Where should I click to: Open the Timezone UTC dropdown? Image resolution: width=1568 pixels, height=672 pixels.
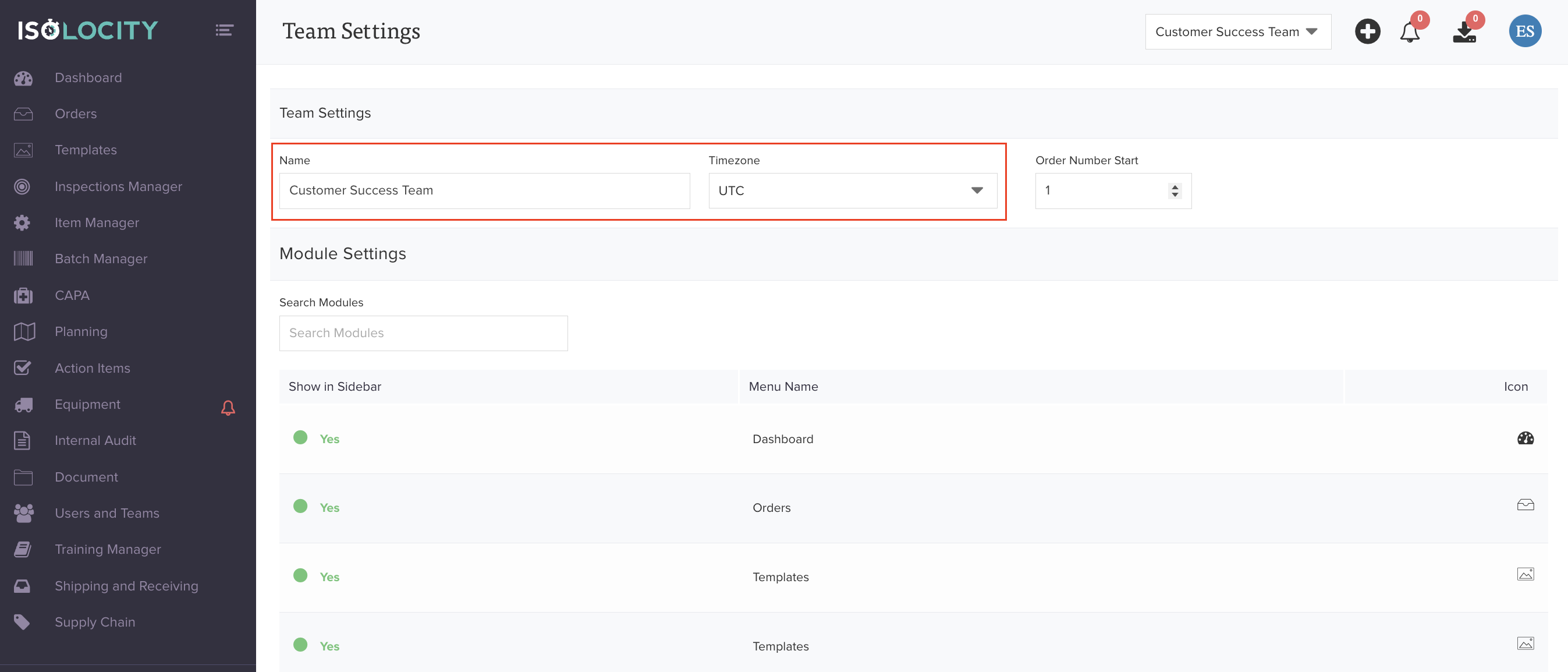852,190
